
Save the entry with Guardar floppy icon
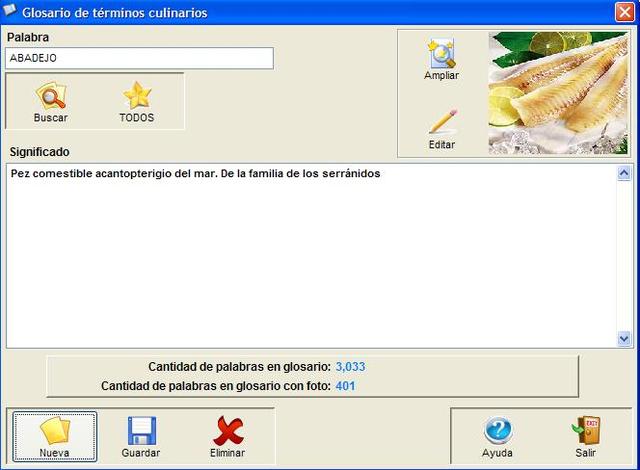click(x=141, y=430)
